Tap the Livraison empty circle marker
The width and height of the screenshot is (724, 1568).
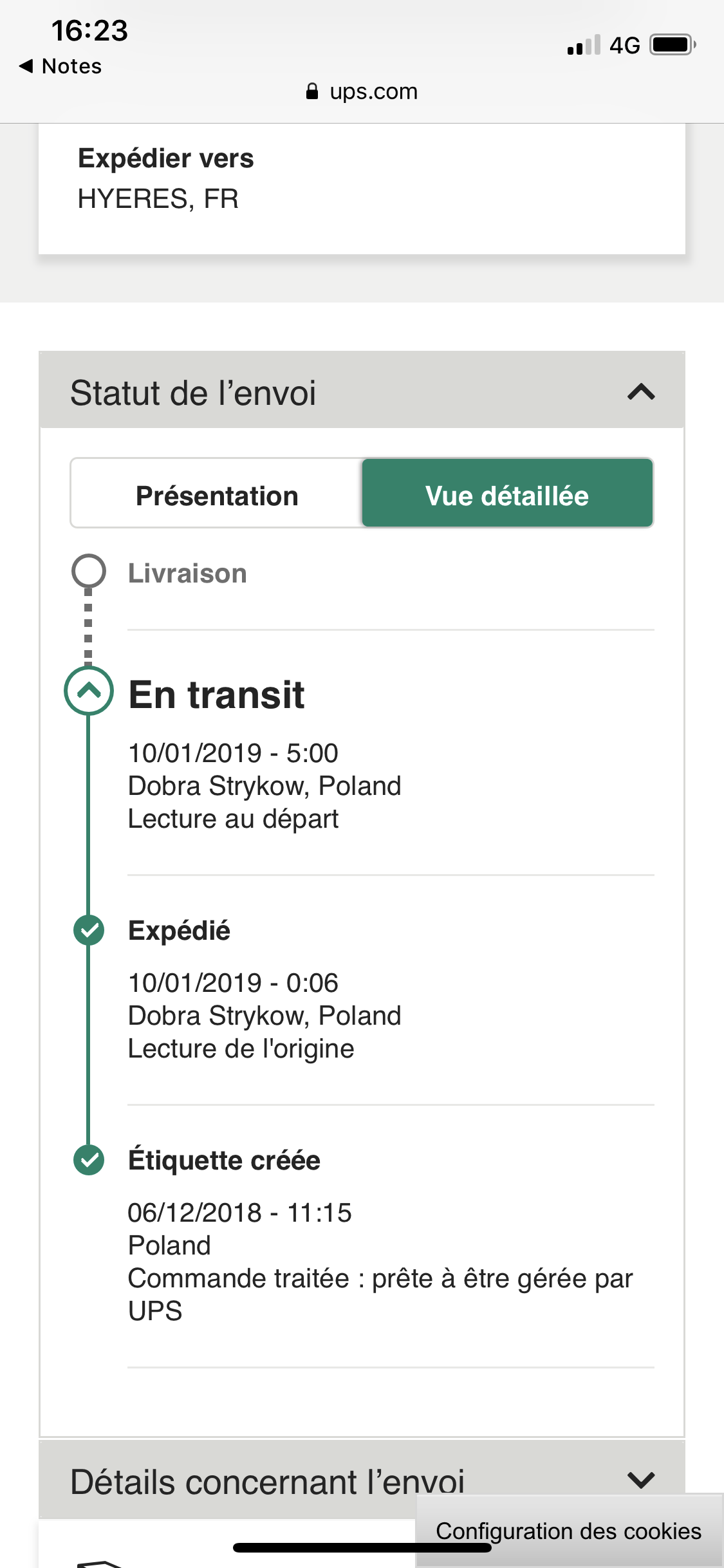[x=89, y=571]
